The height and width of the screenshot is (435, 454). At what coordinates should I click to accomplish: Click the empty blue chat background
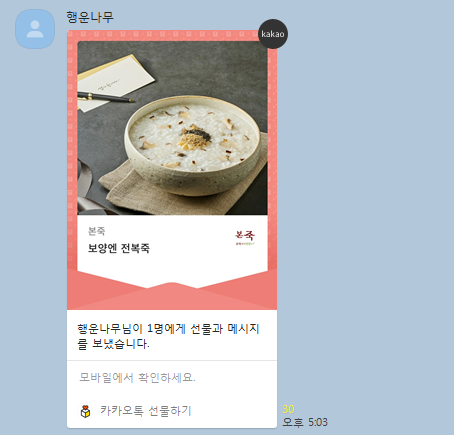[x=367, y=200]
